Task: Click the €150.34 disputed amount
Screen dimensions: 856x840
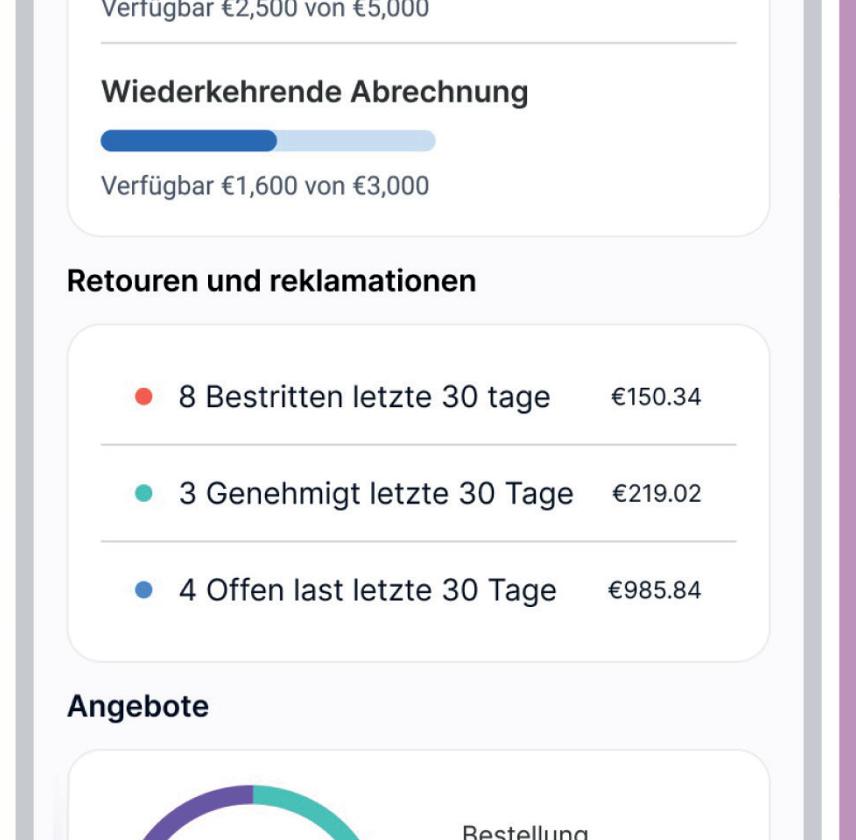Action: 656,397
